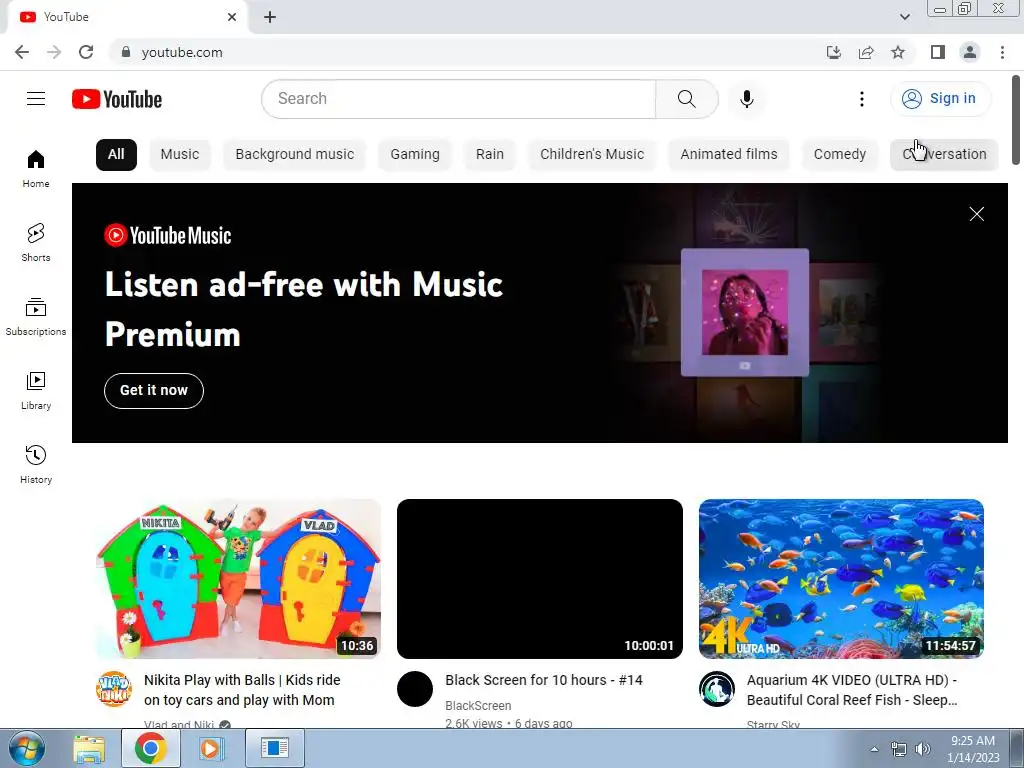Select the Comedy filter chip

pyautogui.click(x=840, y=155)
